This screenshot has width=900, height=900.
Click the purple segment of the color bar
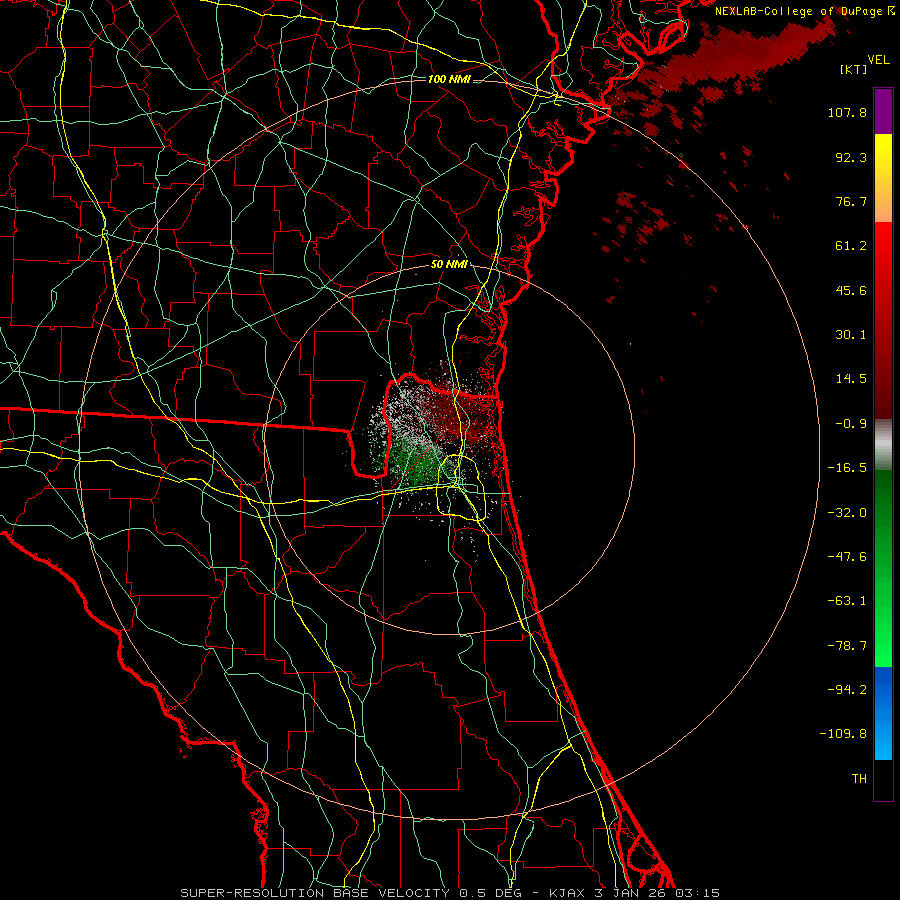click(883, 111)
